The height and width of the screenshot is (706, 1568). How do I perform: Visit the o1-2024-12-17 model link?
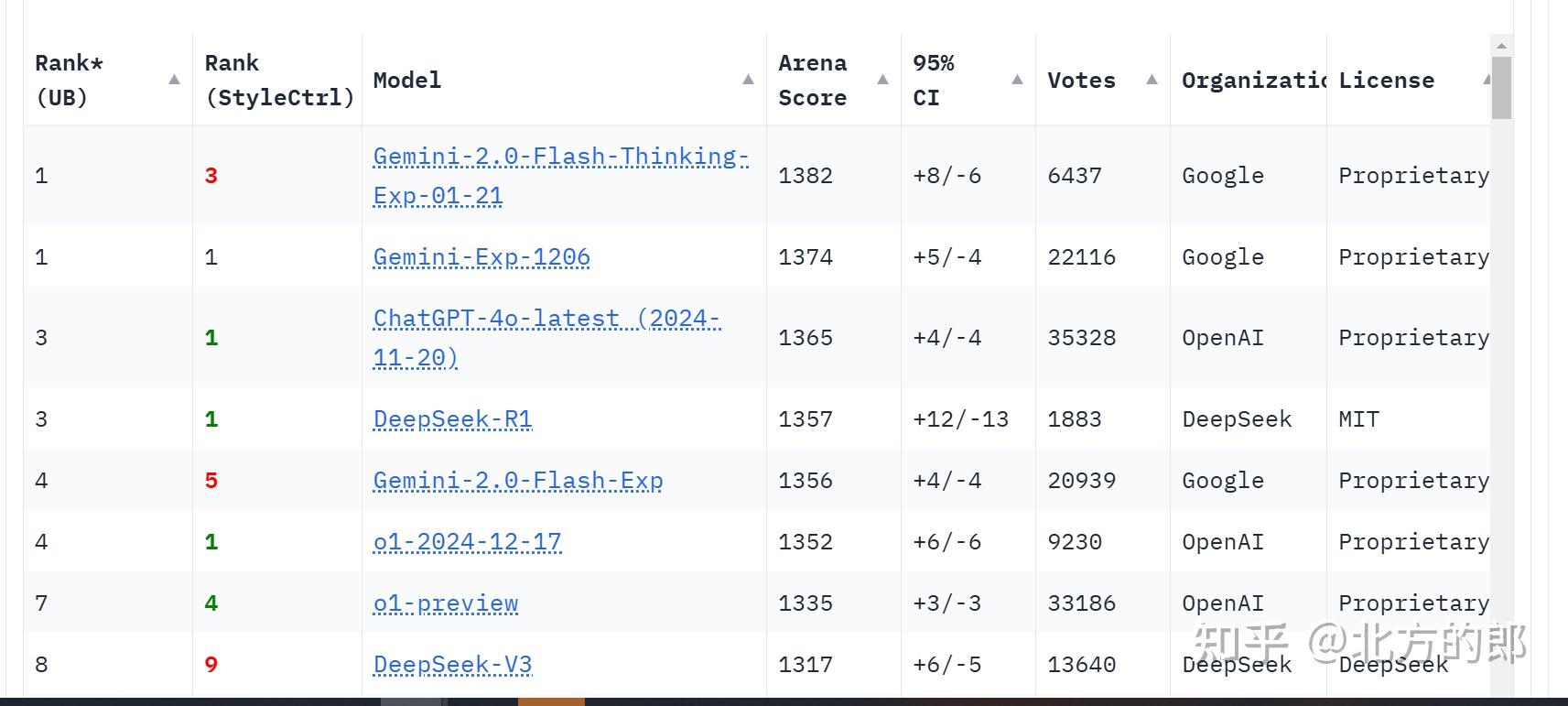click(x=467, y=542)
